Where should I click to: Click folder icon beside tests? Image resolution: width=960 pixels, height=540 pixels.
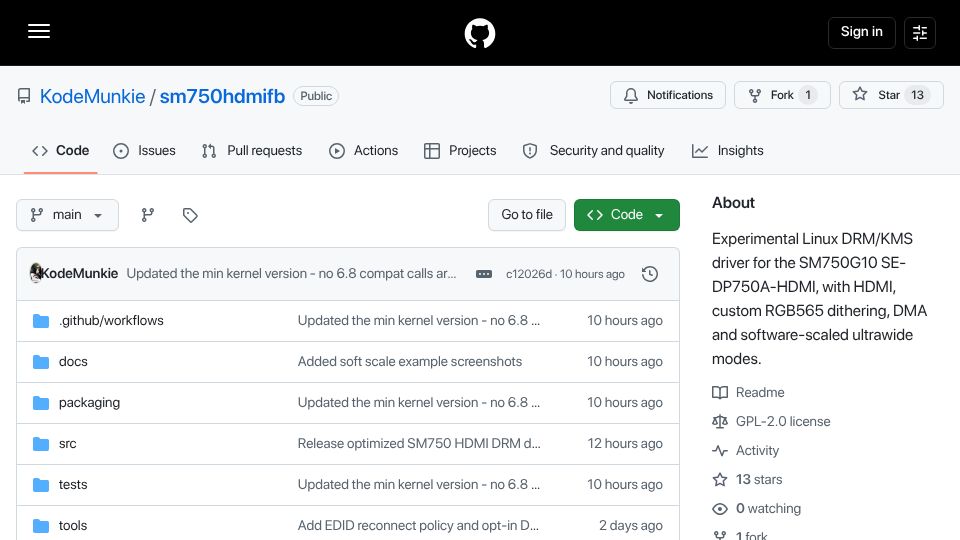tap(41, 485)
